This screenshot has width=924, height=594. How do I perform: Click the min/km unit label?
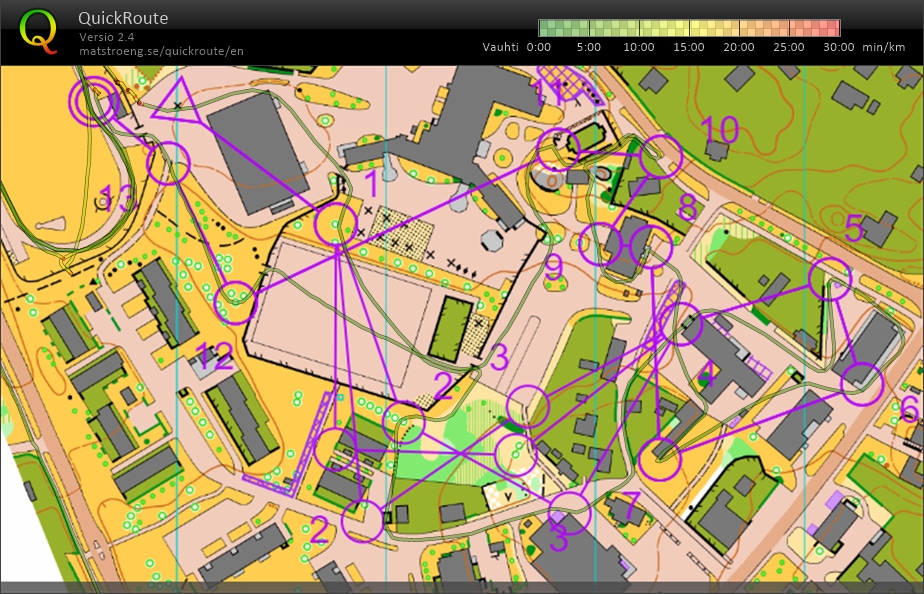click(884, 47)
